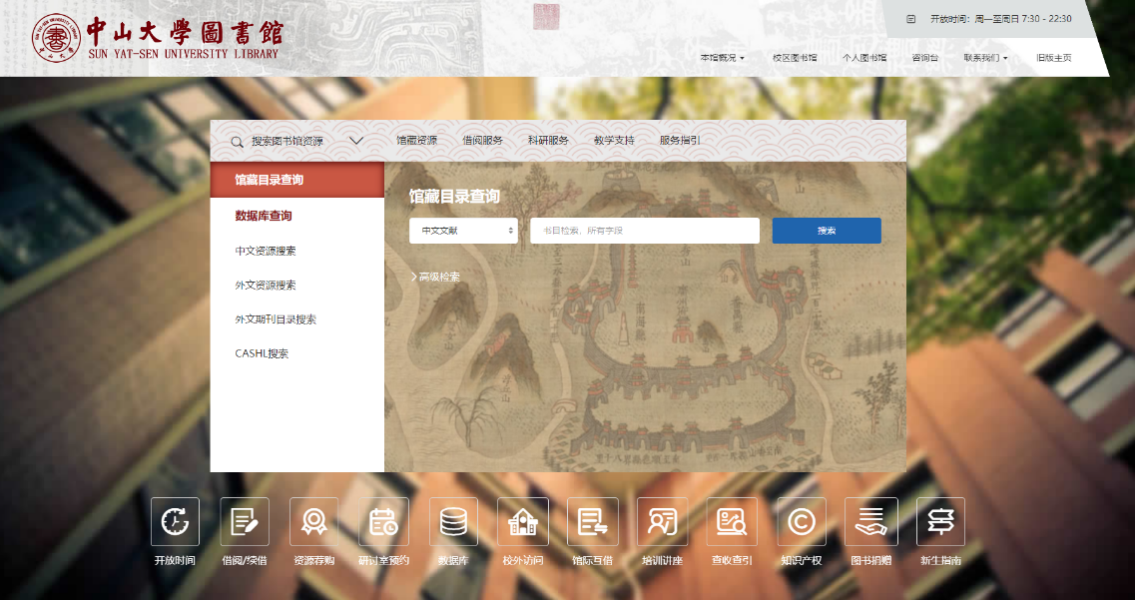Expand the 联系我们 dropdown menu

point(985,58)
